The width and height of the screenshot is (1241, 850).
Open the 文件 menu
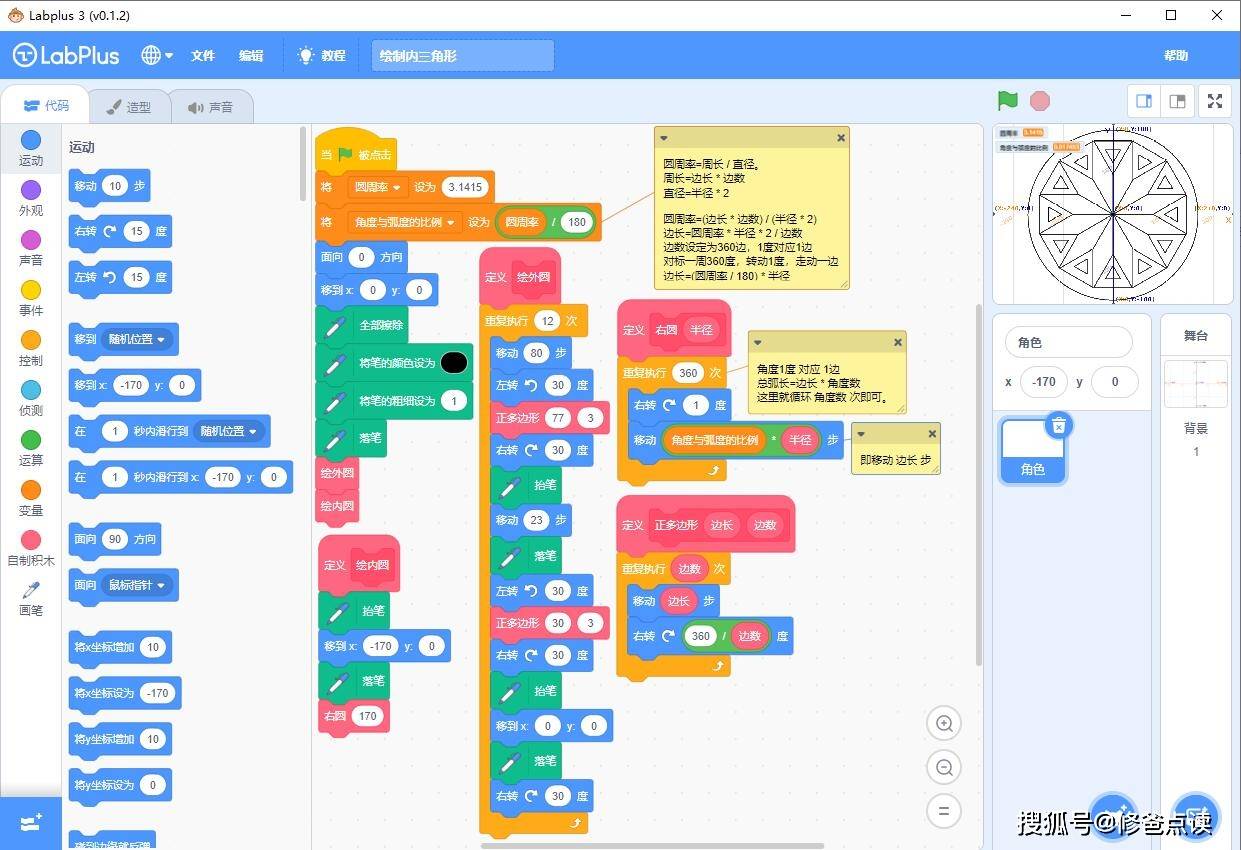(203, 56)
